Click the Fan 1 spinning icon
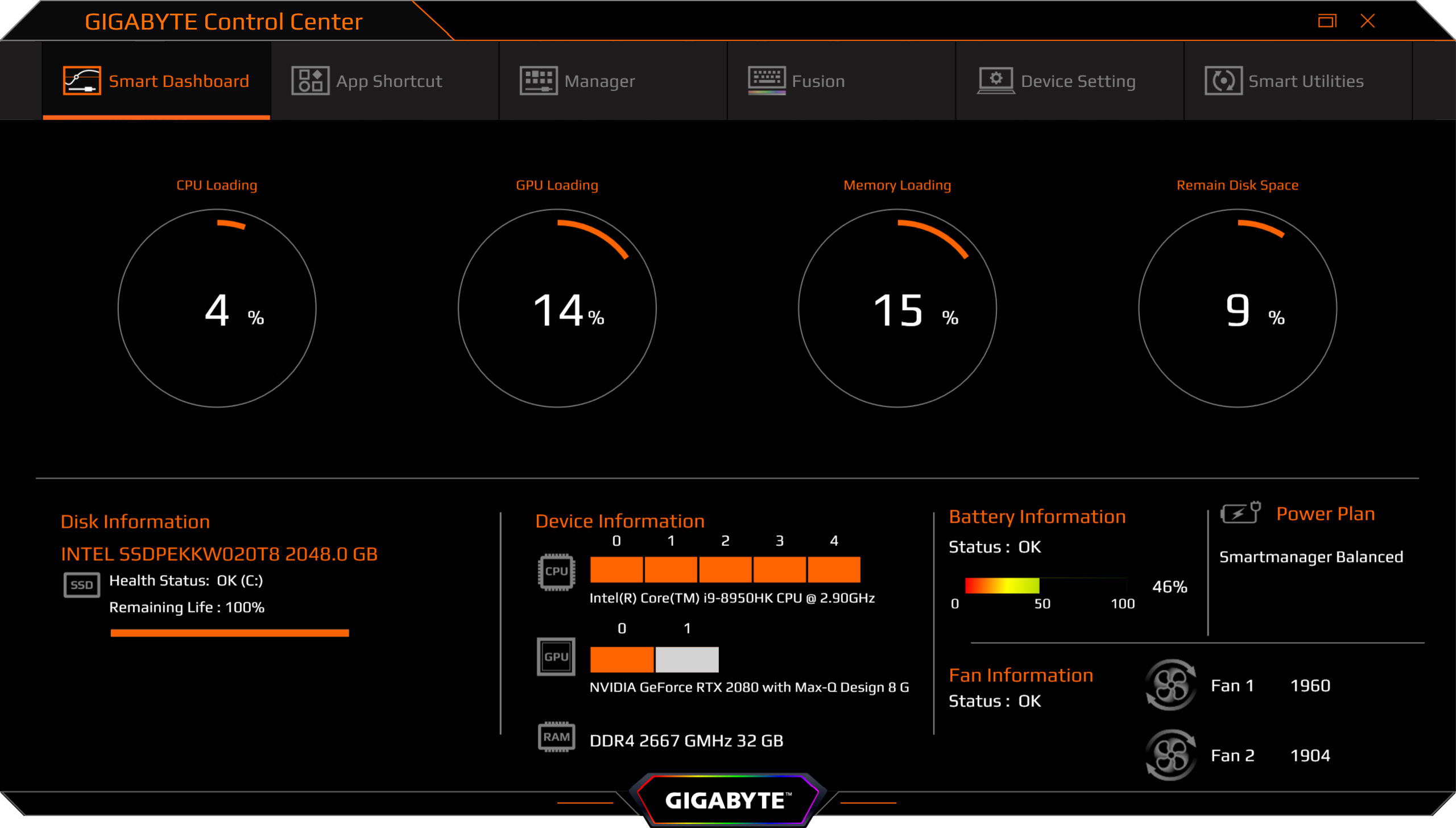 pyautogui.click(x=1170, y=685)
